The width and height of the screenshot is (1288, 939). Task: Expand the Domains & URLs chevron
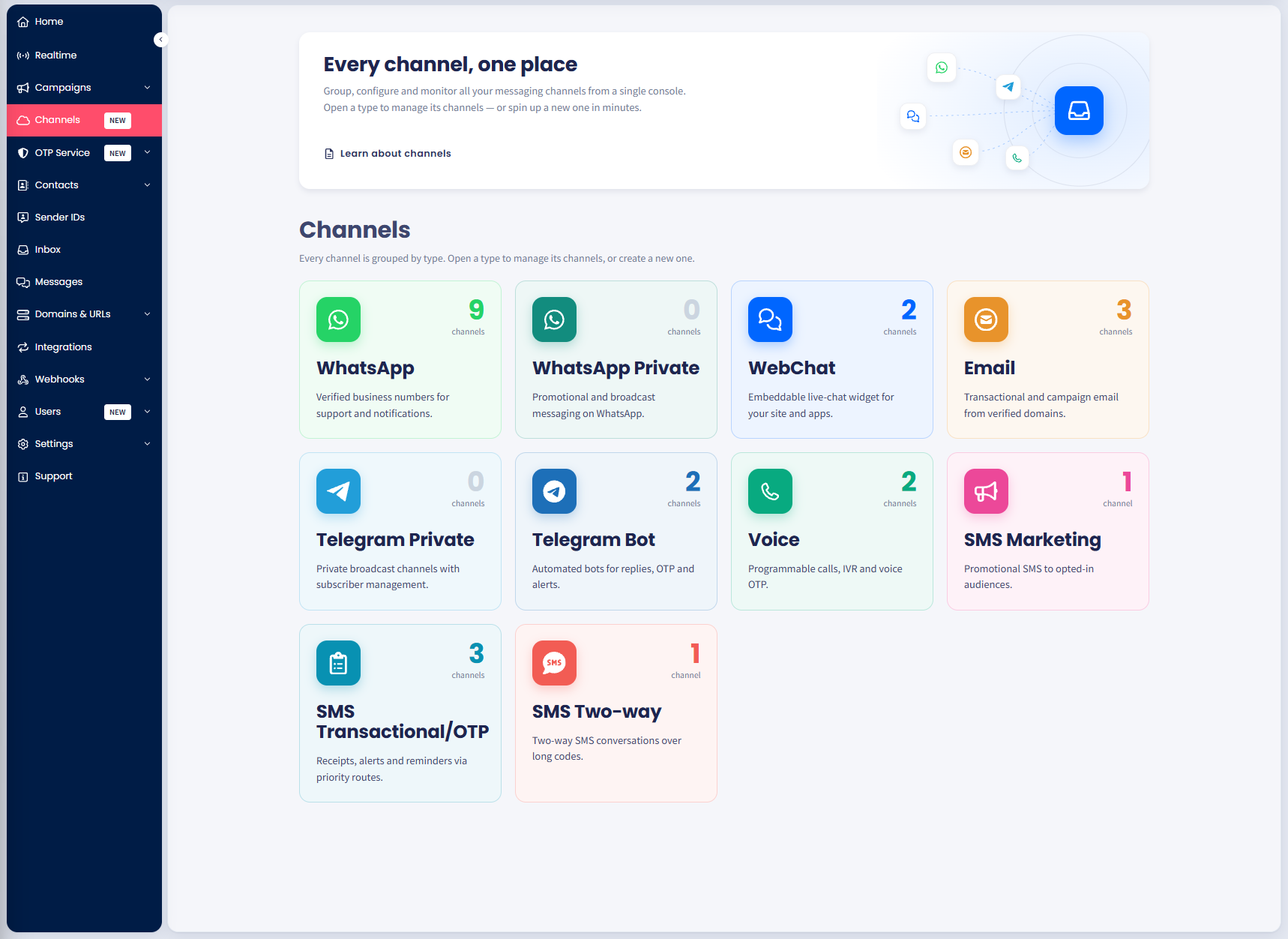147,314
